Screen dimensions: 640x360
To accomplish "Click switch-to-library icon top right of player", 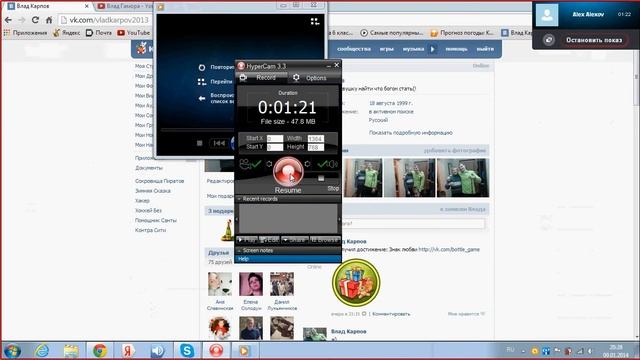I will [x=315, y=21].
